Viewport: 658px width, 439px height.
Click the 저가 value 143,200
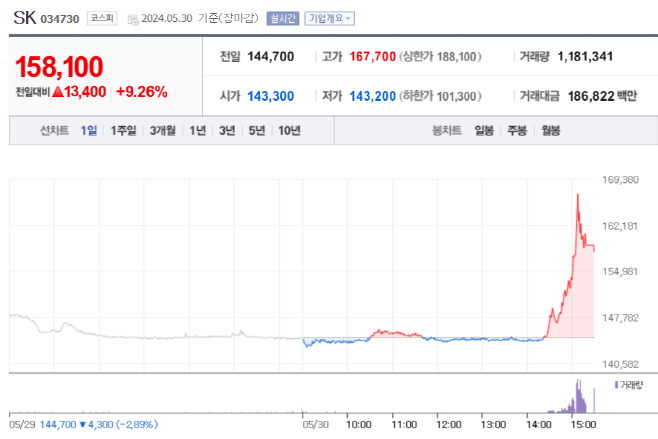(373, 96)
